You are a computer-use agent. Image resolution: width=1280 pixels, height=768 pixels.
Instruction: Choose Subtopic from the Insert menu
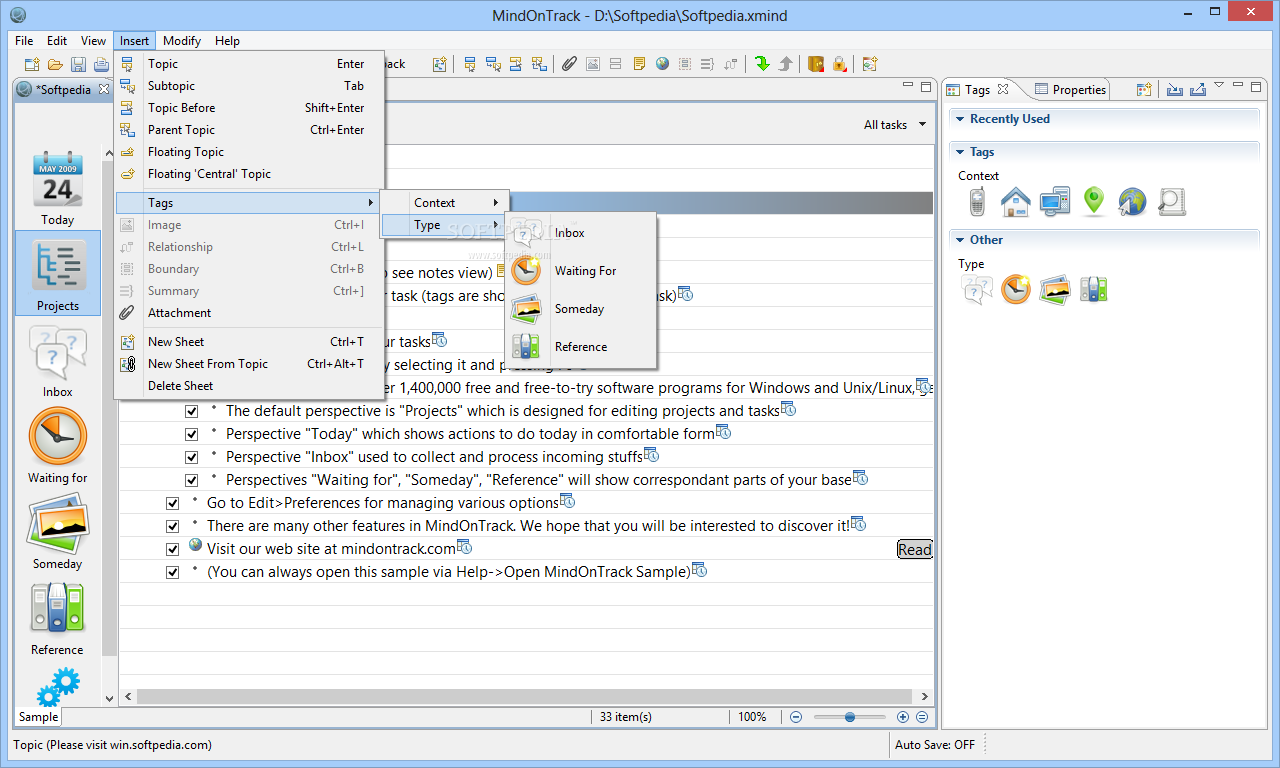pos(249,86)
